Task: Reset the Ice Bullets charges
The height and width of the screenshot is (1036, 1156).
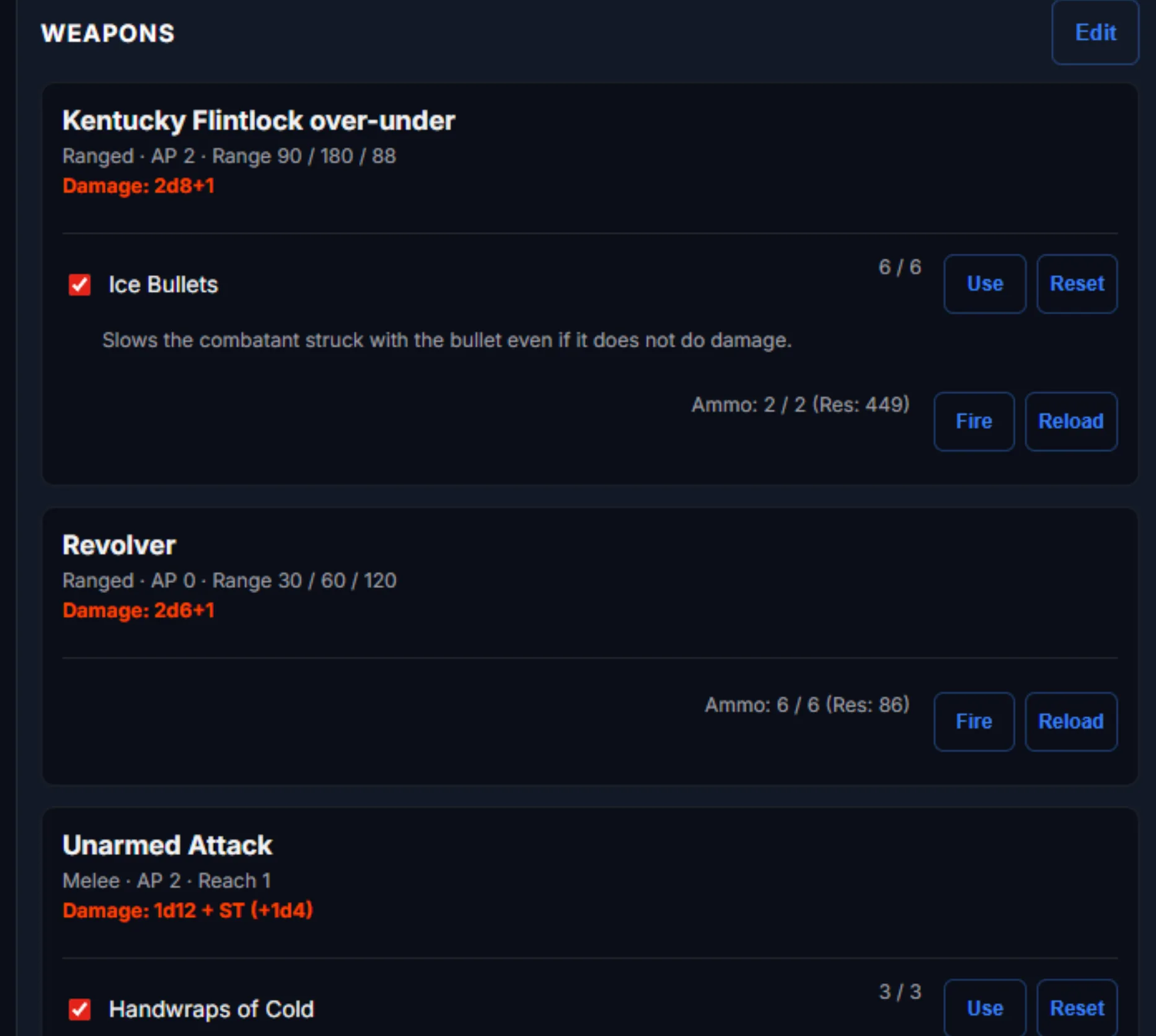Action: coord(1077,284)
